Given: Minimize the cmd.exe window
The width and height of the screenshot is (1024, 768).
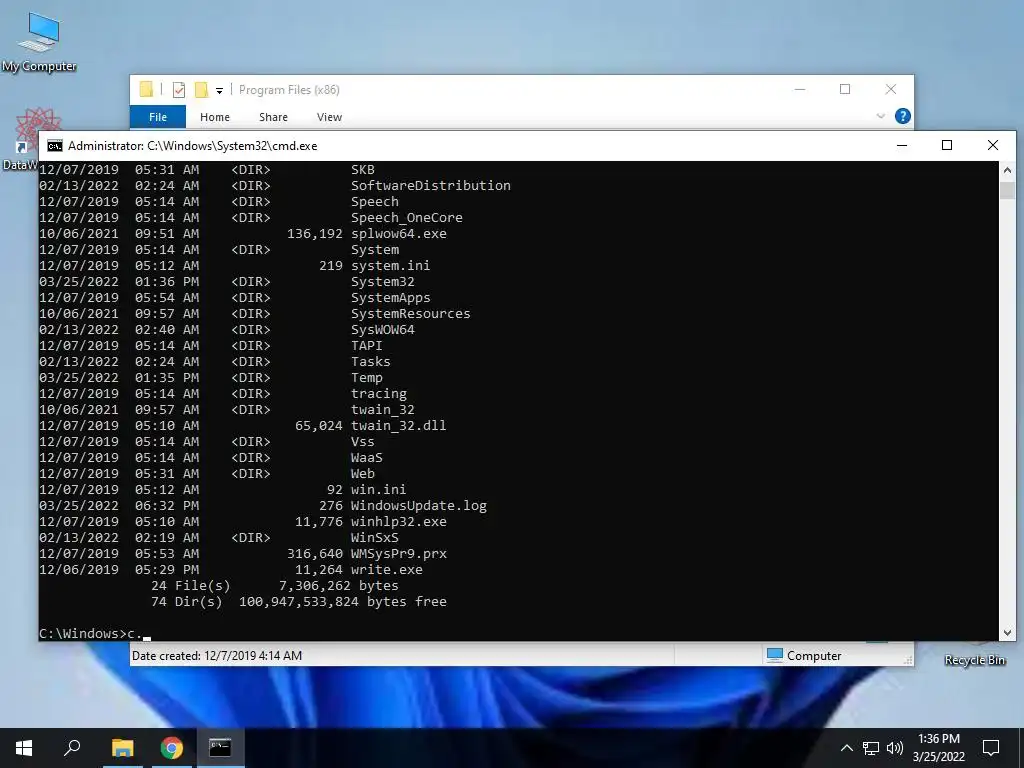Looking at the screenshot, I should (902, 146).
